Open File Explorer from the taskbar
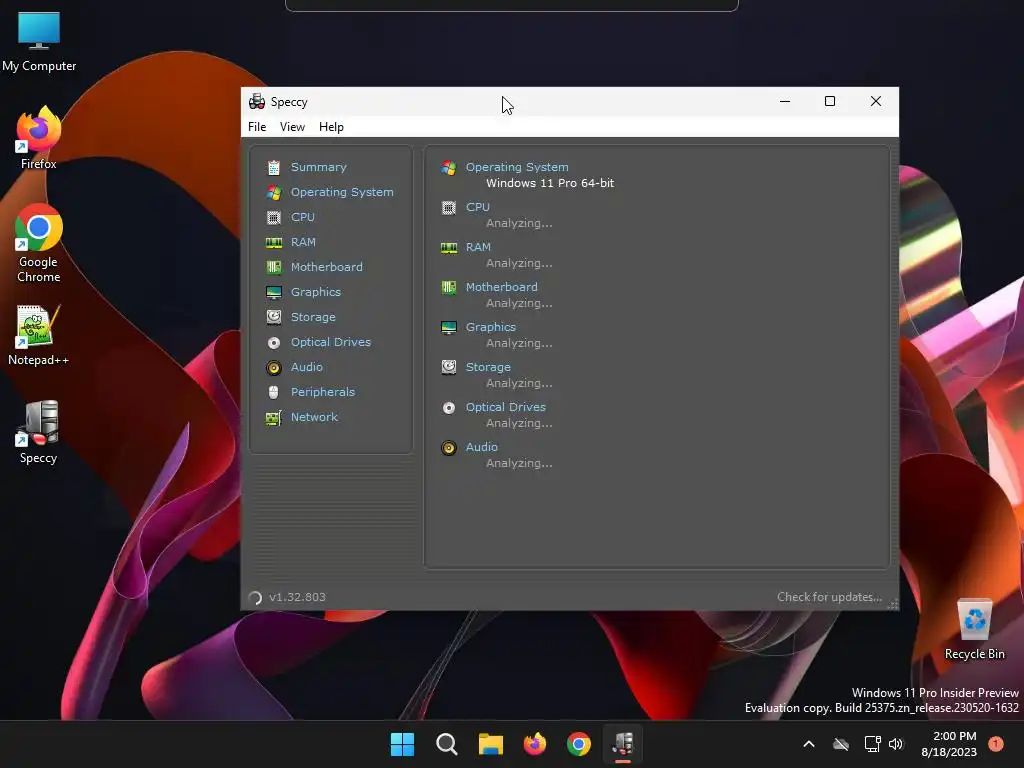This screenshot has width=1024, height=768. [490, 744]
